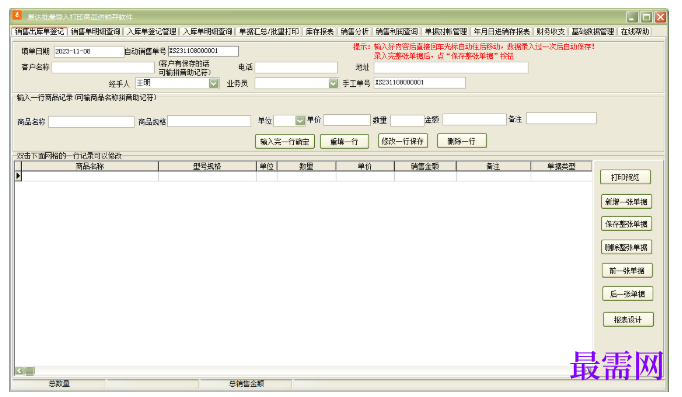Image resolution: width=682 pixels, height=397 pixels.
Task: Click the 删除整张单据 button
Action: pos(626,247)
